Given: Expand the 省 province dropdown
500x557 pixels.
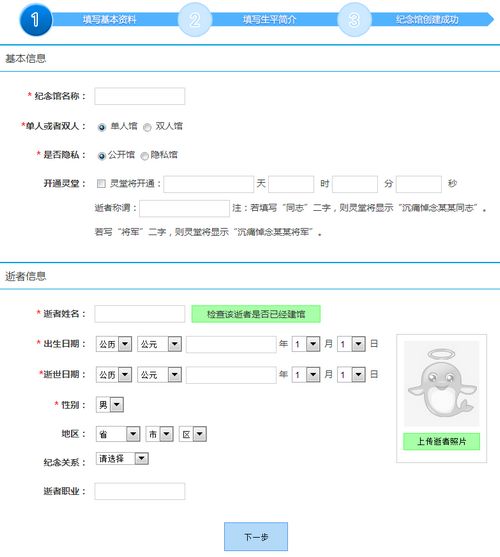Looking at the screenshot, I should [118, 434].
